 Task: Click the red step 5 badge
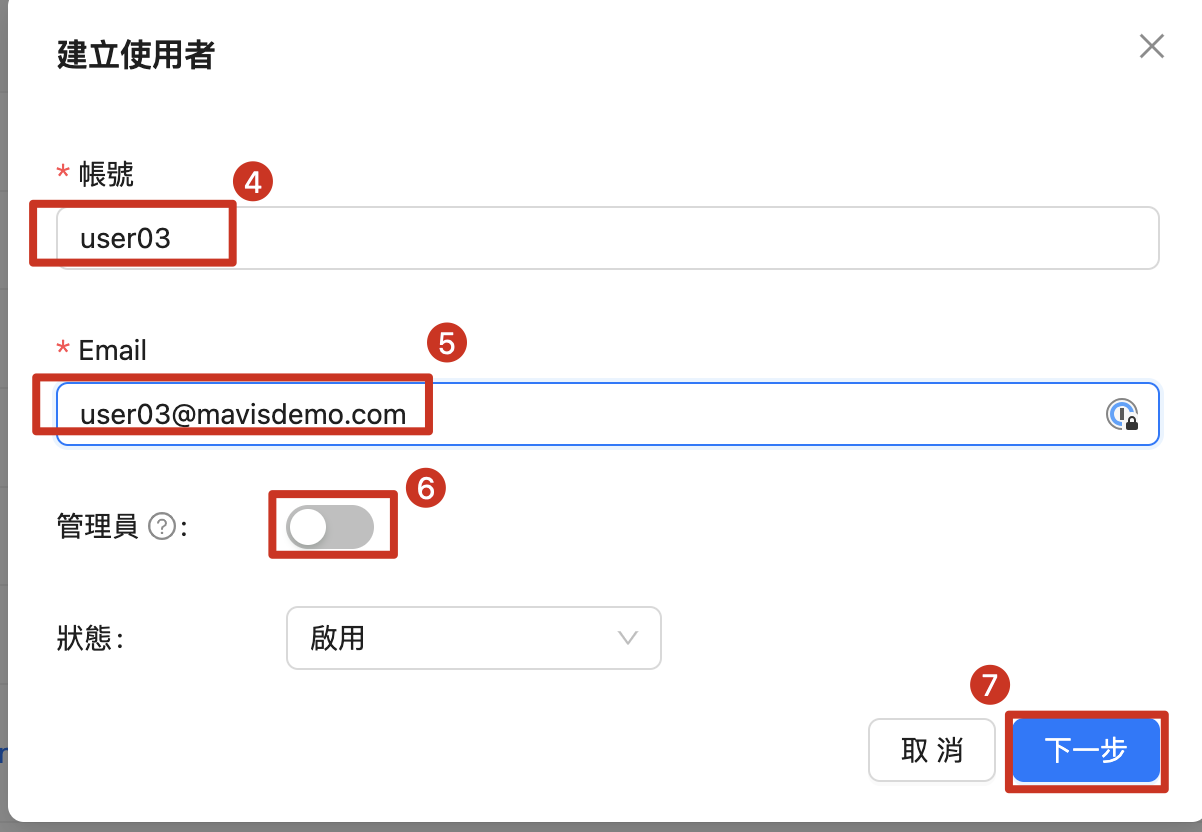click(x=447, y=344)
